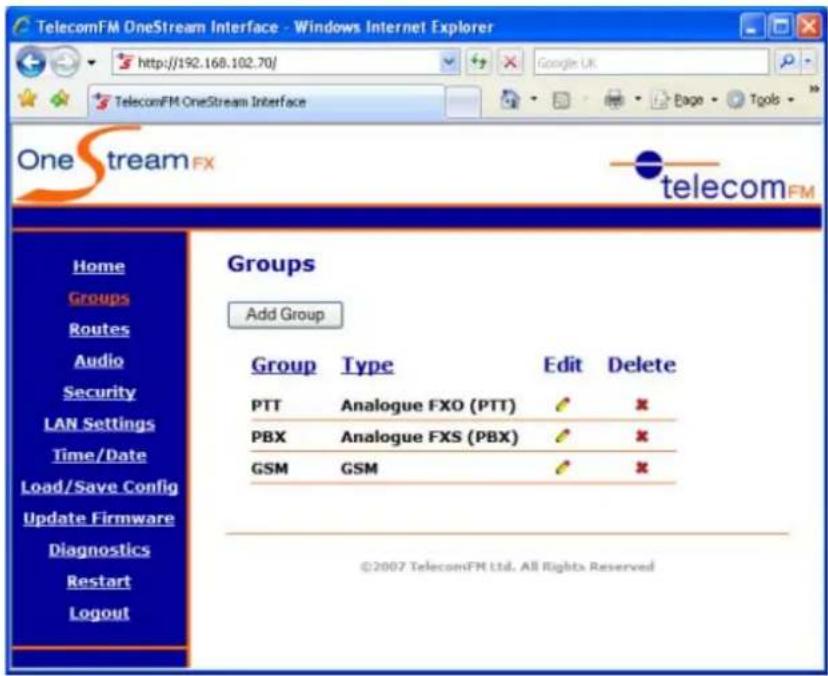This screenshot has width=828, height=676.
Task: Click the GSM type text
Action: pyautogui.click(x=359, y=468)
